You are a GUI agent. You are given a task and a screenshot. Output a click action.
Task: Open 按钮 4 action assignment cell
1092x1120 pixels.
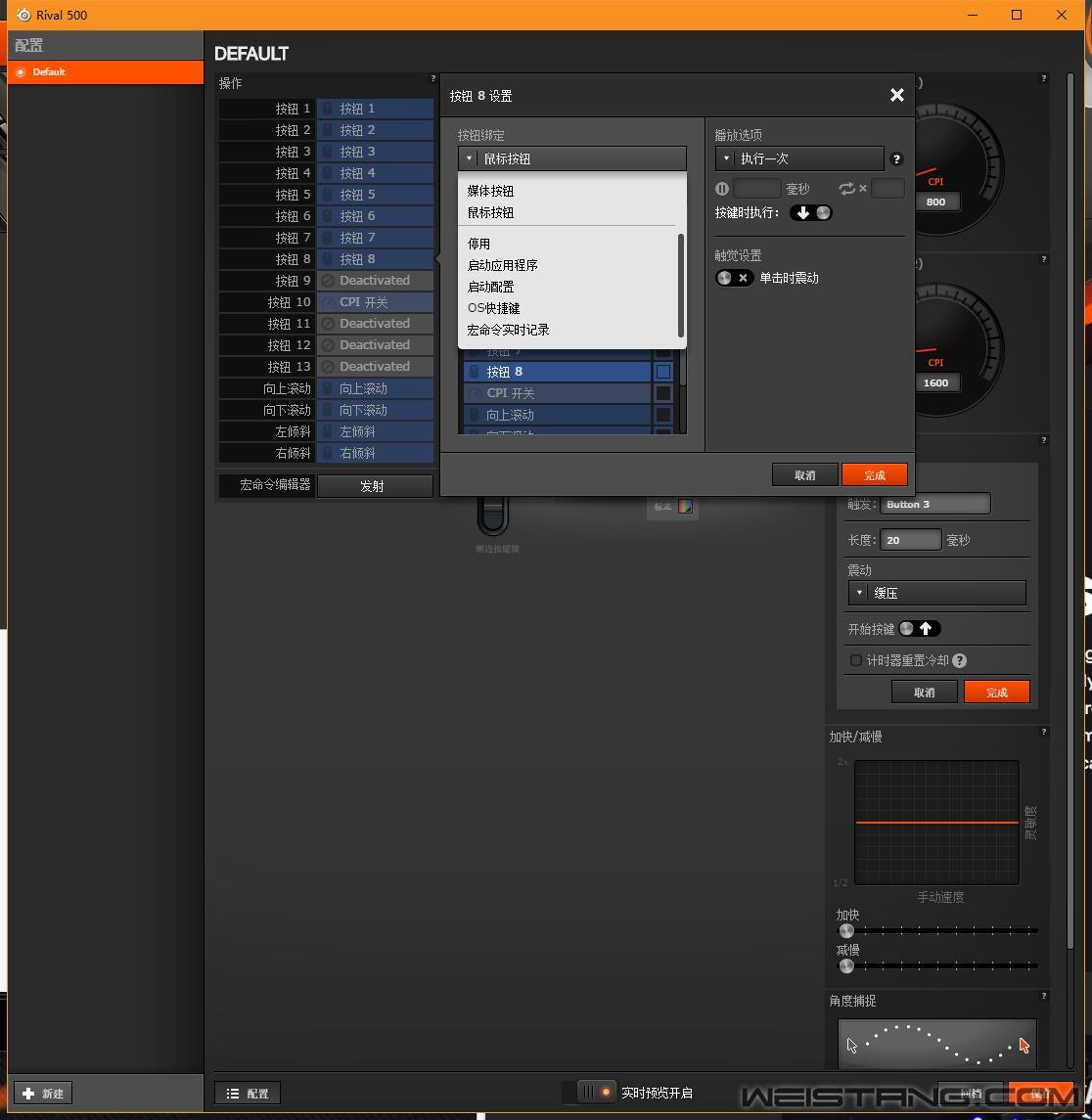coord(375,173)
